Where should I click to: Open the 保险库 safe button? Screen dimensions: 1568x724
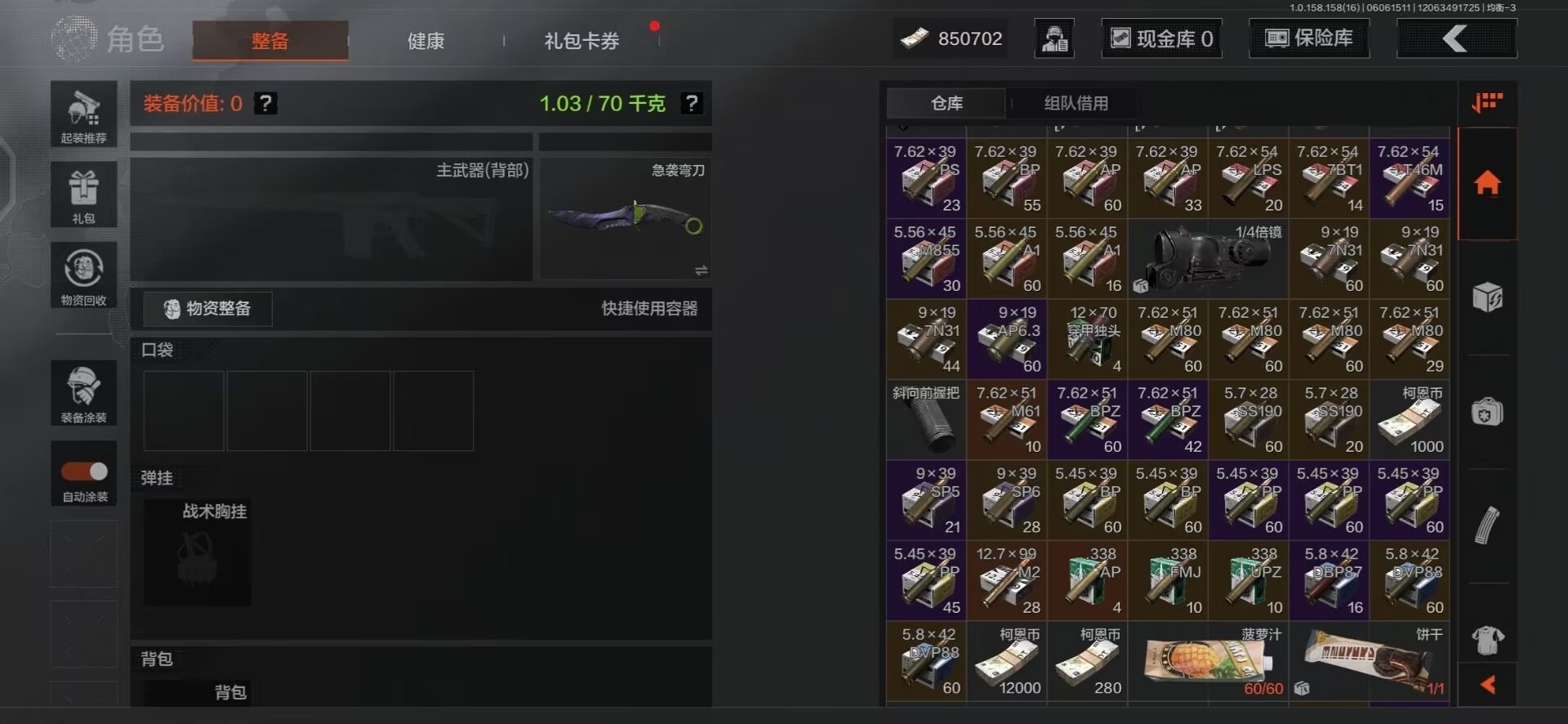click(x=1309, y=38)
